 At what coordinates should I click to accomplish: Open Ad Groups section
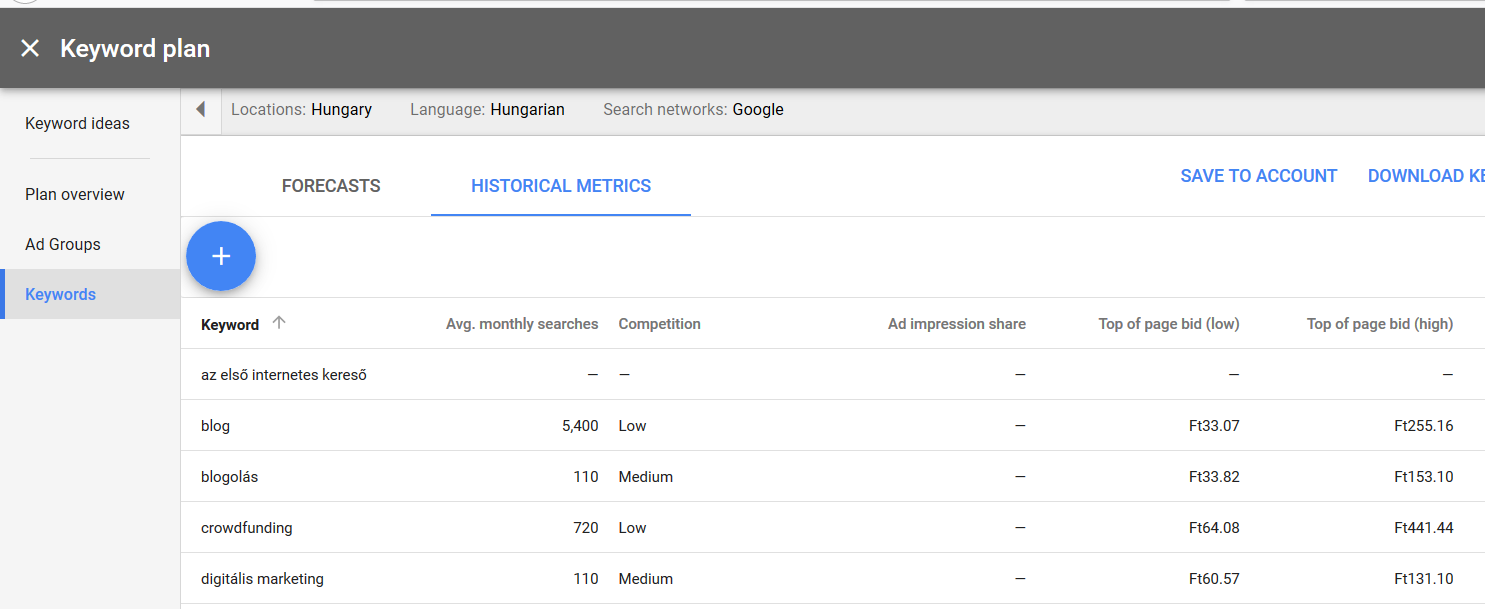point(63,244)
